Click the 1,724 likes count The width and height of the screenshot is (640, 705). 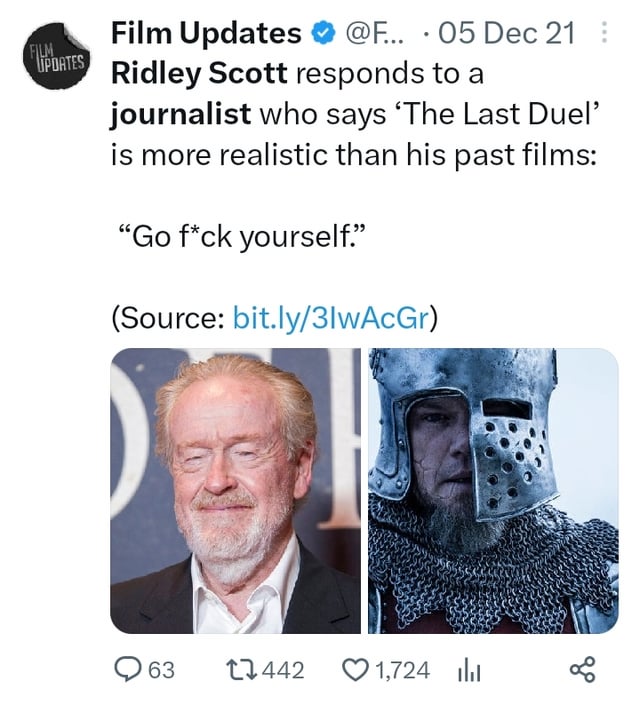(x=403, y=670)
